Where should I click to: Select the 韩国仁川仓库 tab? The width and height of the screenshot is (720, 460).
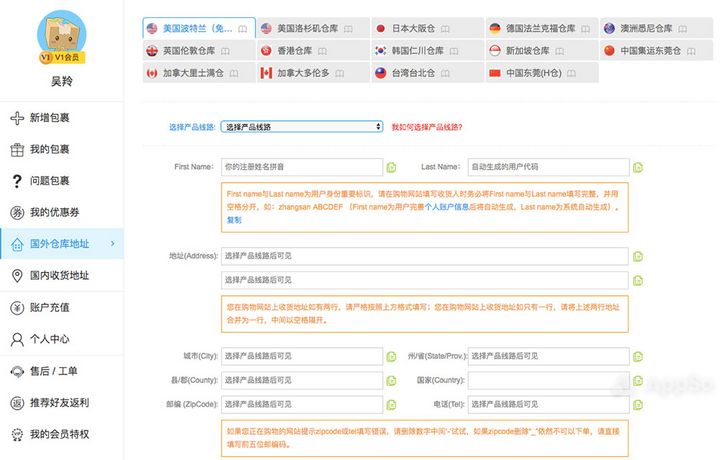coord(428,50)
